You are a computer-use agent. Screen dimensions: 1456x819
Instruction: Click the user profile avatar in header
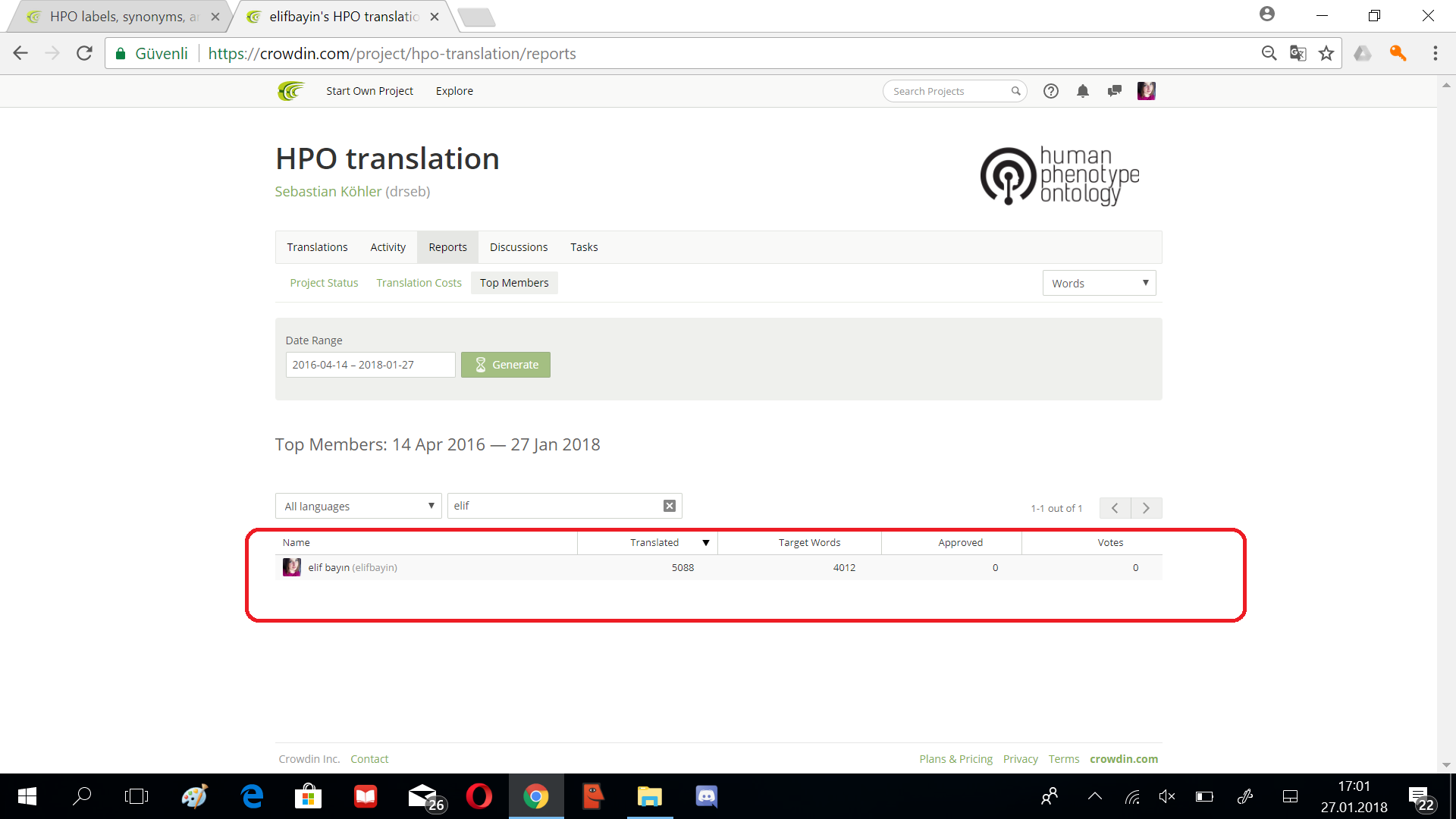pos(1146,91)
